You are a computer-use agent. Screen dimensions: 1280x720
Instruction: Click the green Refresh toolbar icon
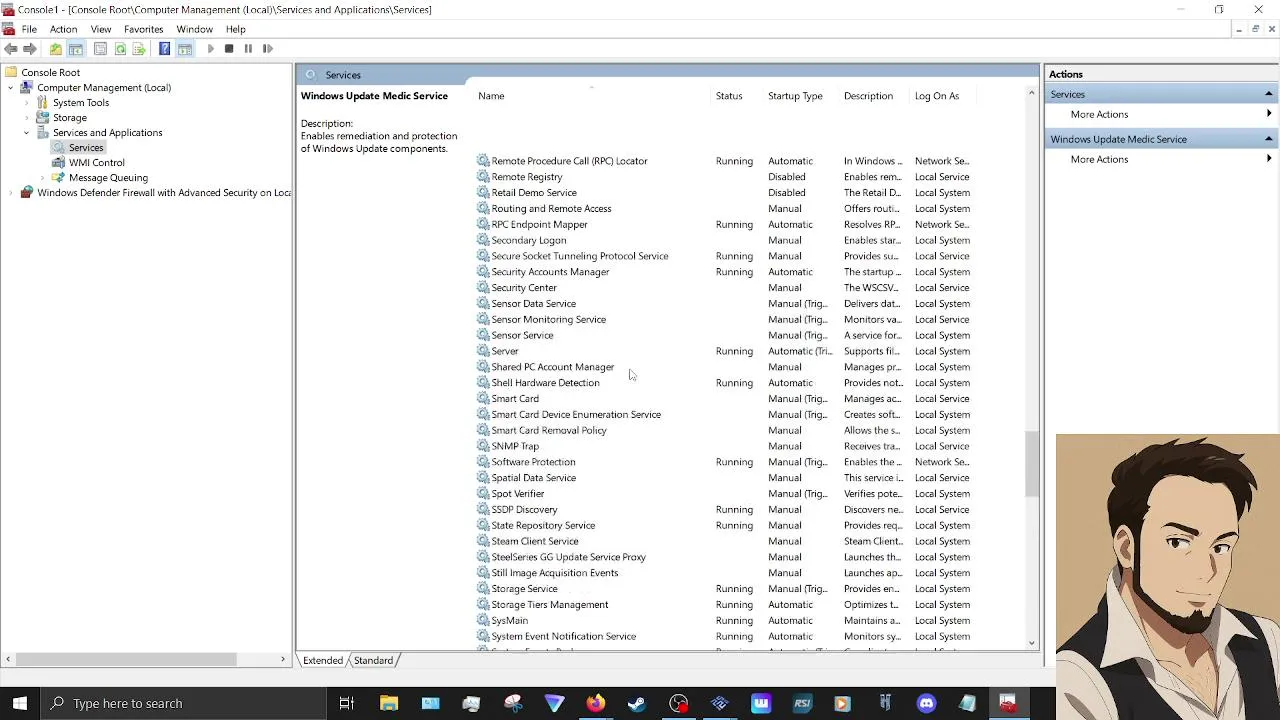(x=120, y=48)
